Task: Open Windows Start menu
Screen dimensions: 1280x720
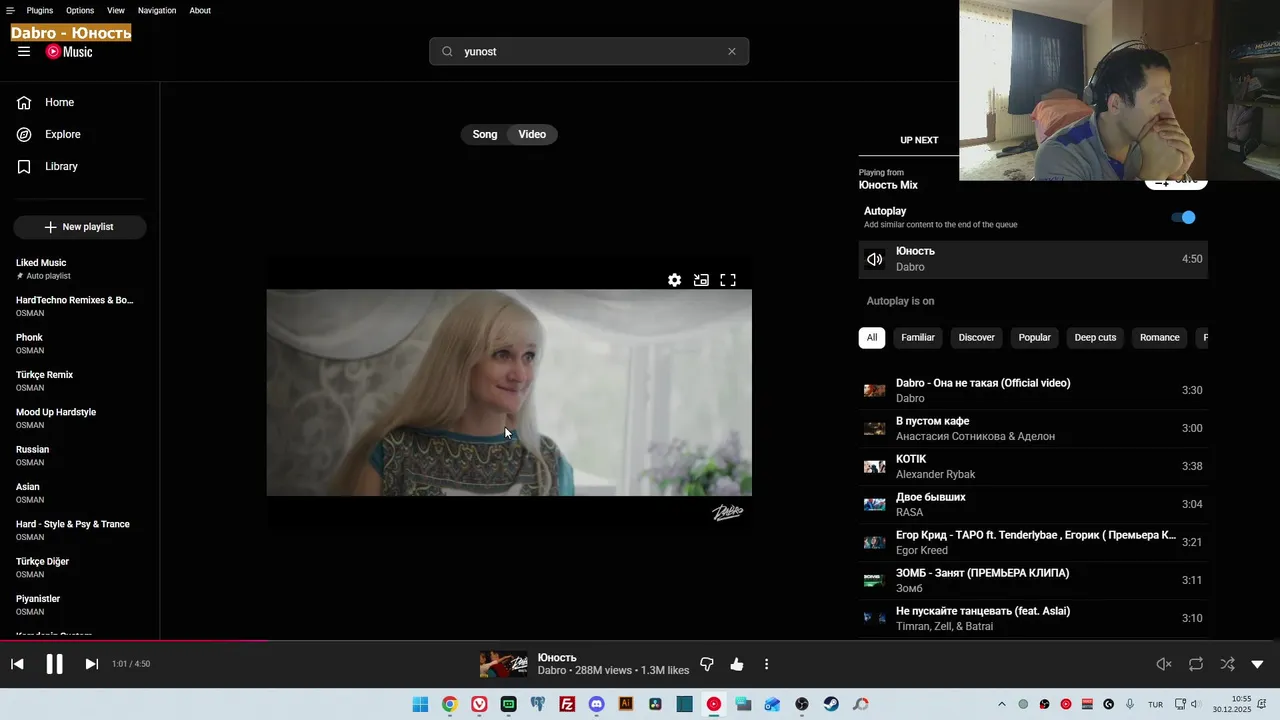Action: click(x=420, y=704)
